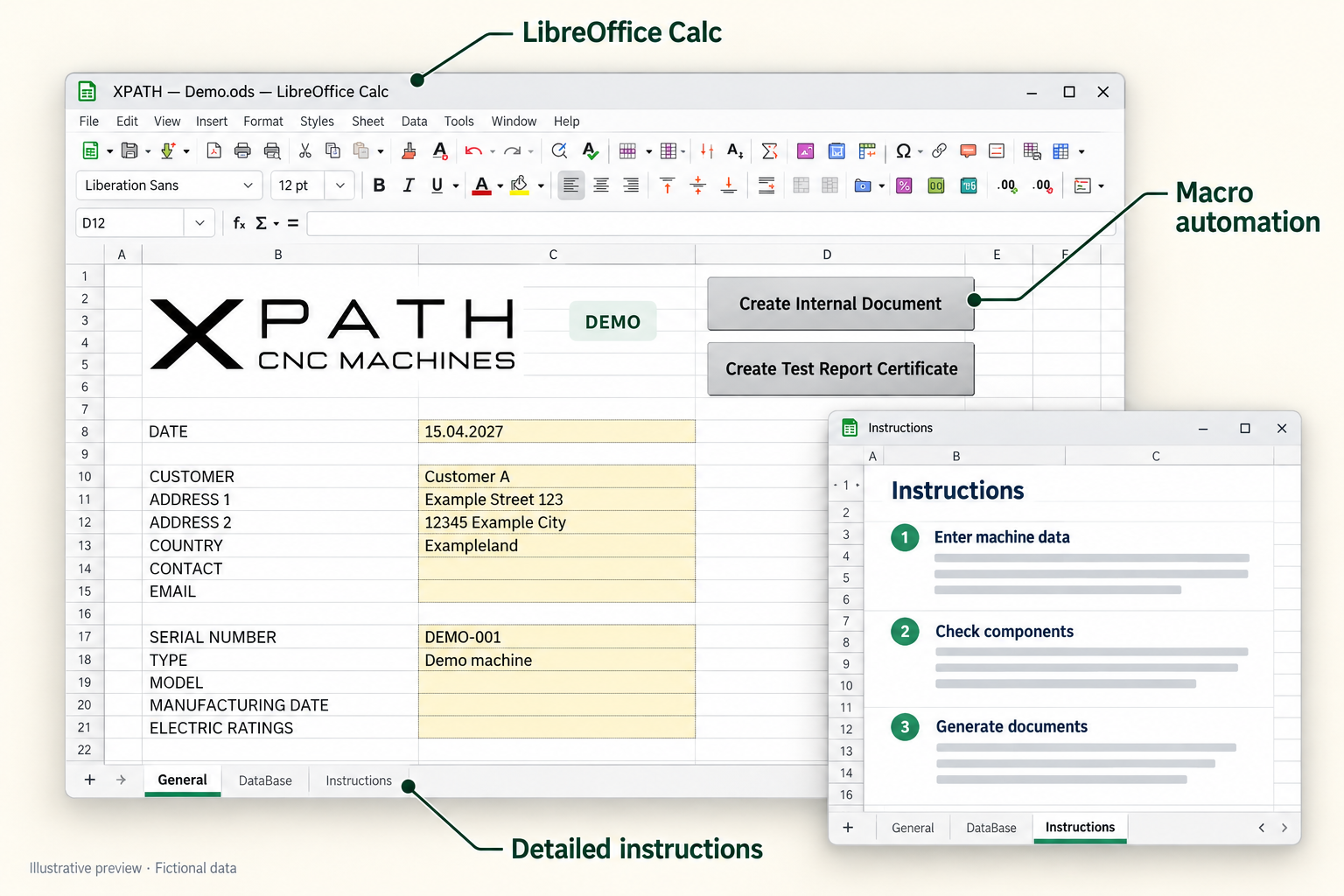Click the Align Top icon
The height and width of the screenshot is (896, 1344).
[x=668, y=185]
